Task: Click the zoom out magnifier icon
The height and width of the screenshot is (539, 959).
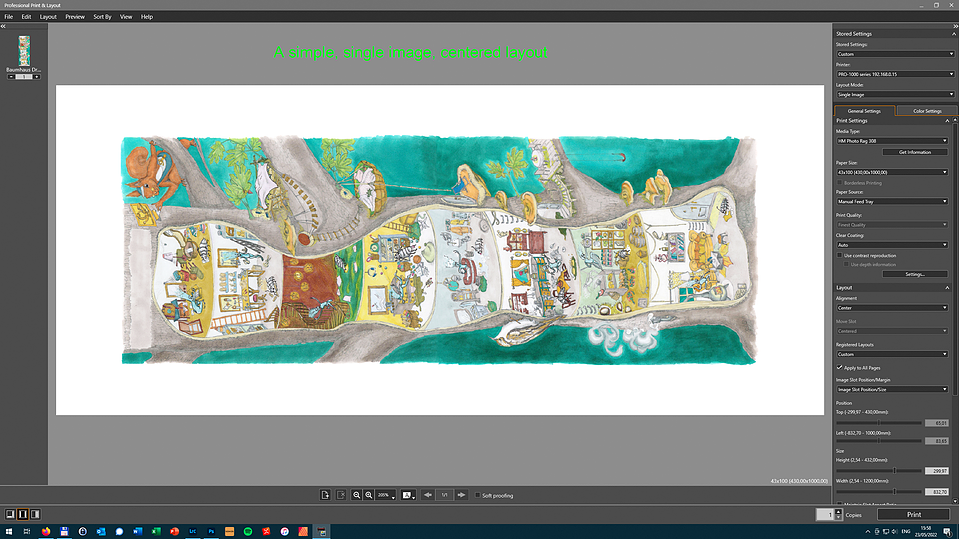Action: tap(357, 495)
